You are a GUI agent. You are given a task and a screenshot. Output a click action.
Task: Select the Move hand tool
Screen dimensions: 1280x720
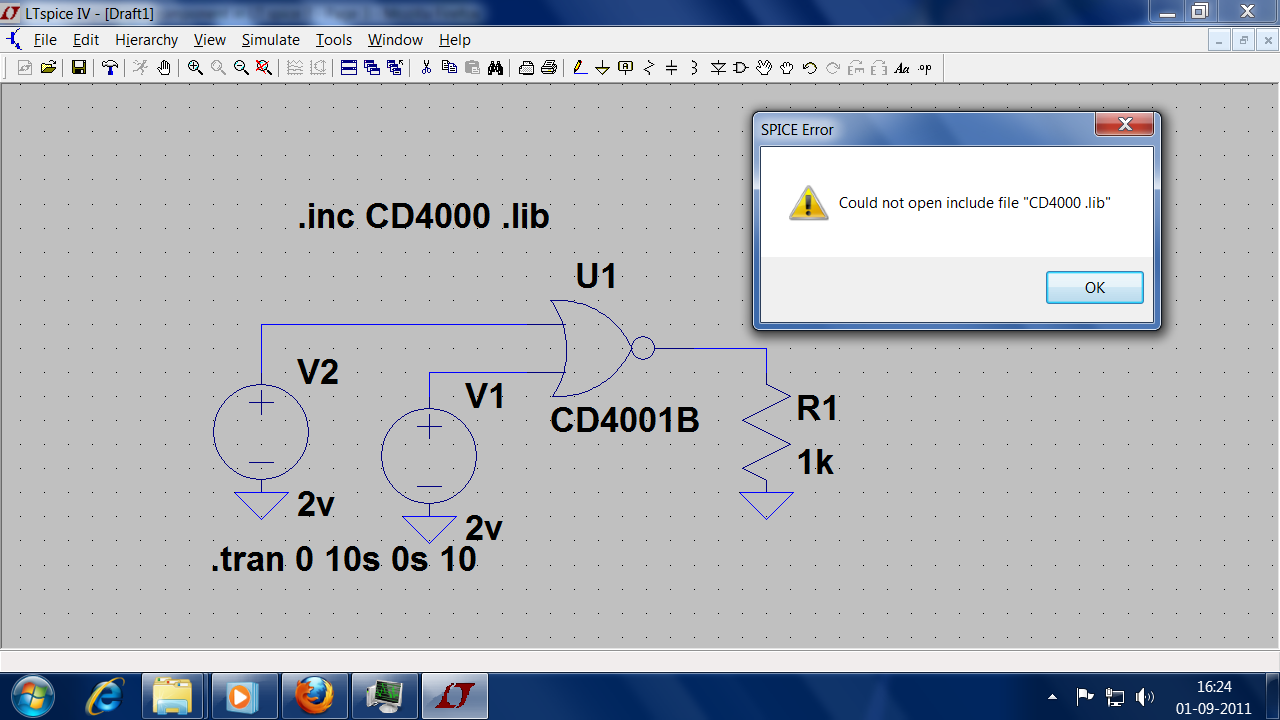(x=764, y=68)
